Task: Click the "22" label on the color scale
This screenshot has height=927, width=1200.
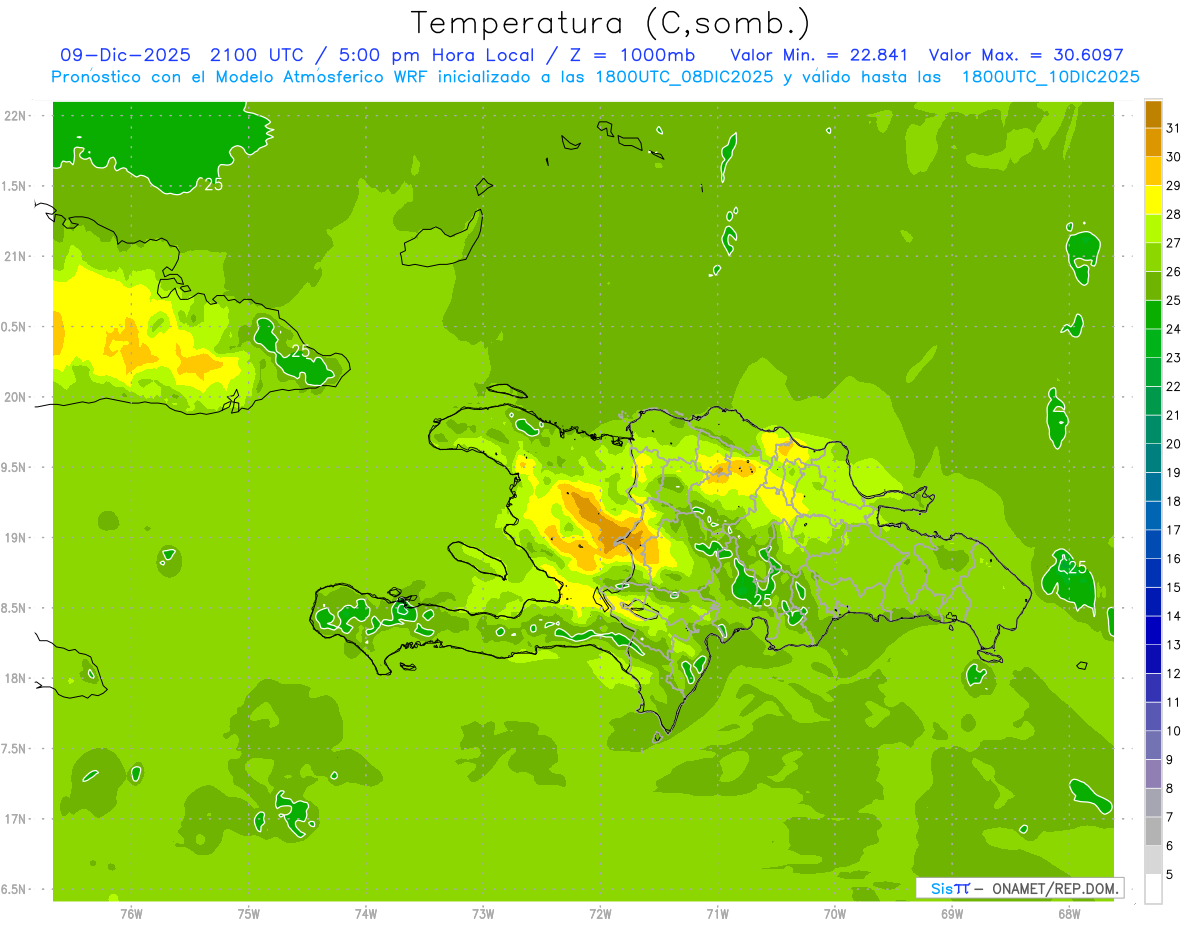Action: point(1174,387)
